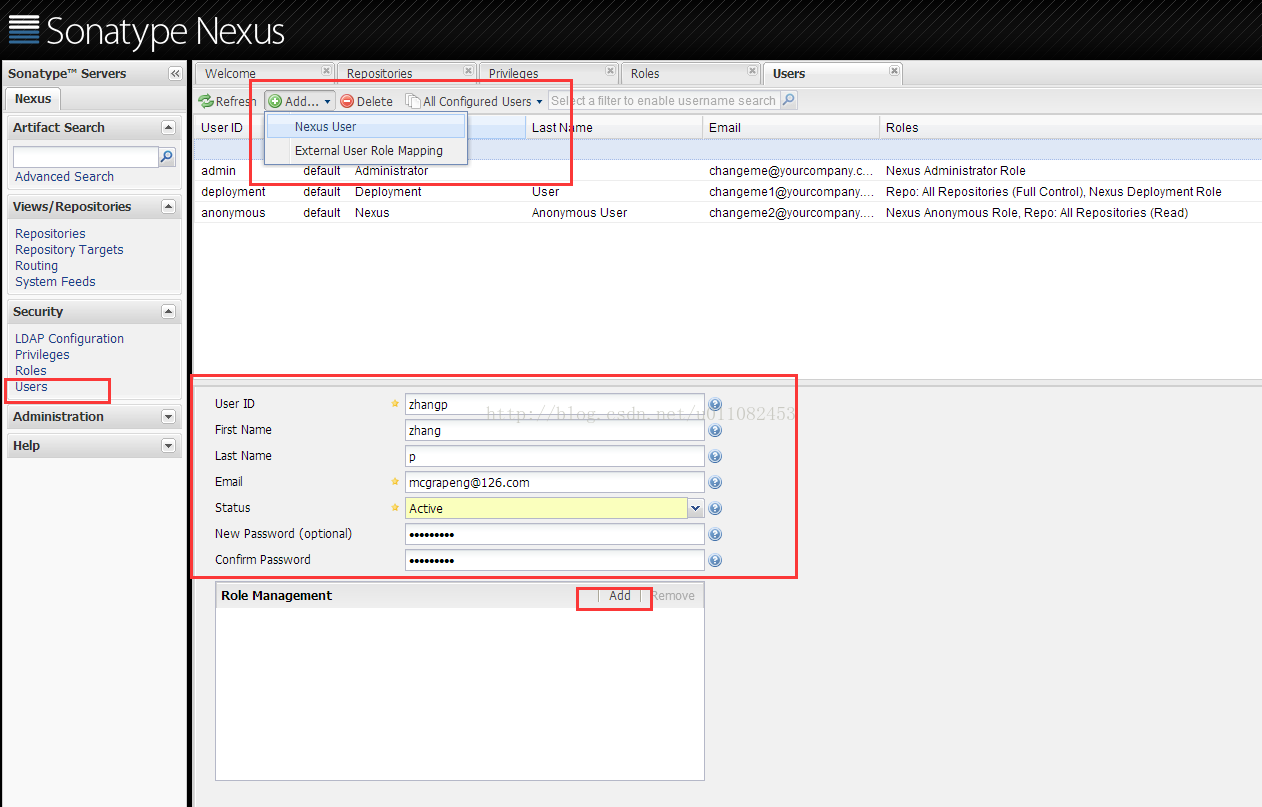This screenshot has height=807, width=1262.
Task: Open System Feeds link
Action: pos(55,282)
